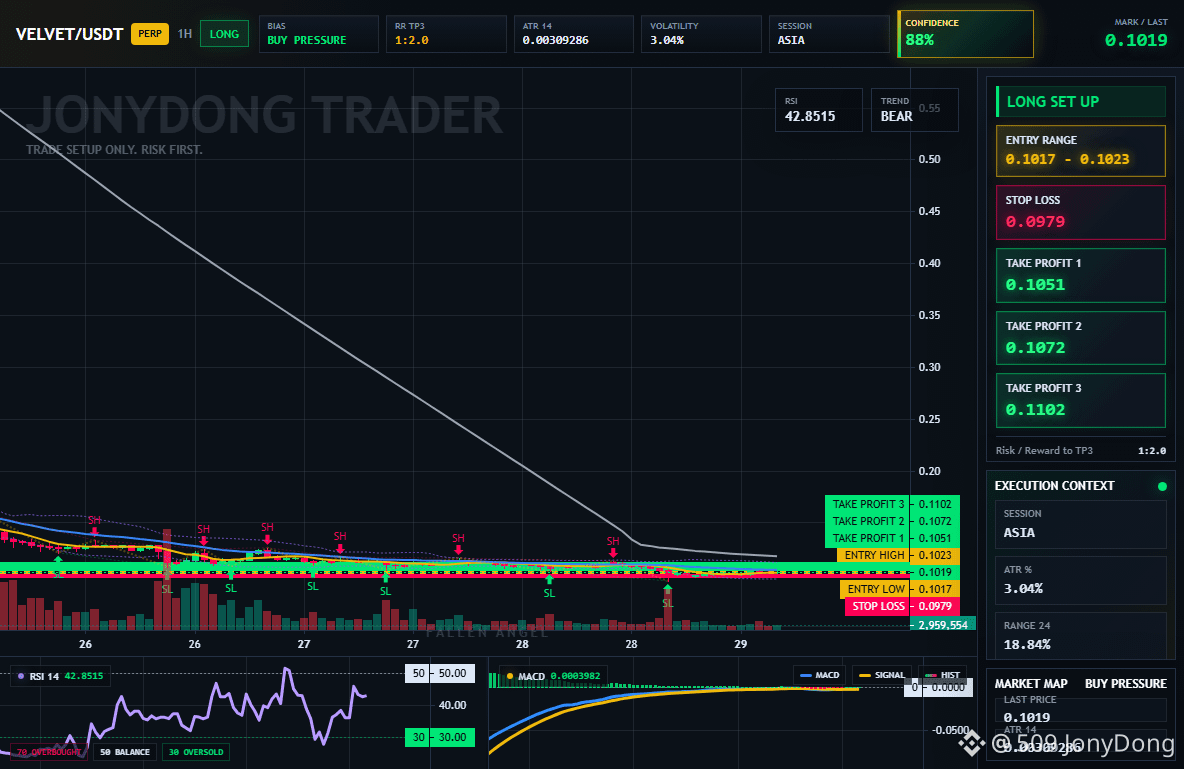Click the Session ASIA box under Execution Context
The height and width of the screenshot is (769, 1184).
pyautogui.click(x=1081, y=524)
